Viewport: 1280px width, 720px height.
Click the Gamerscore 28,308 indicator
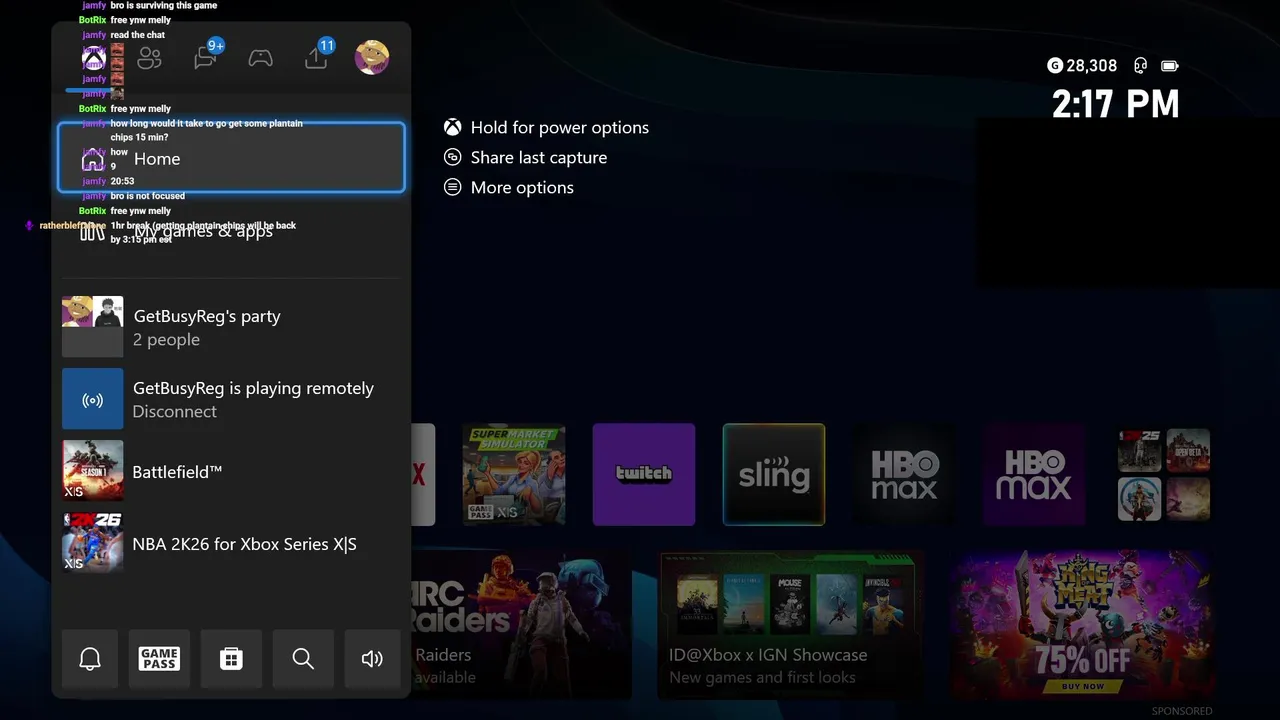[x=1082, y=66]
